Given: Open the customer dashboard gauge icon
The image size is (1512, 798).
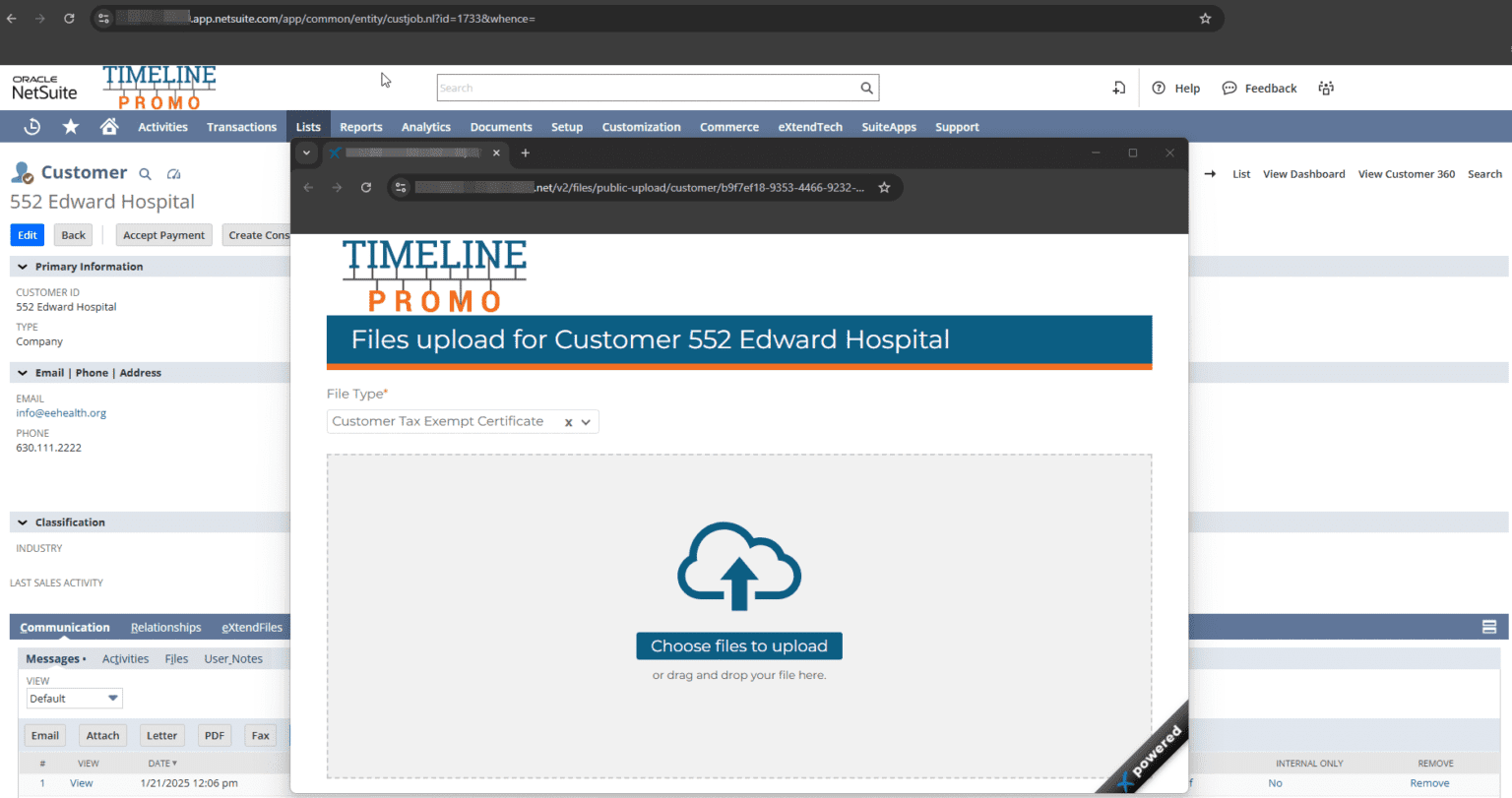Looking at the screenshot, I should (x=173, y=173).
